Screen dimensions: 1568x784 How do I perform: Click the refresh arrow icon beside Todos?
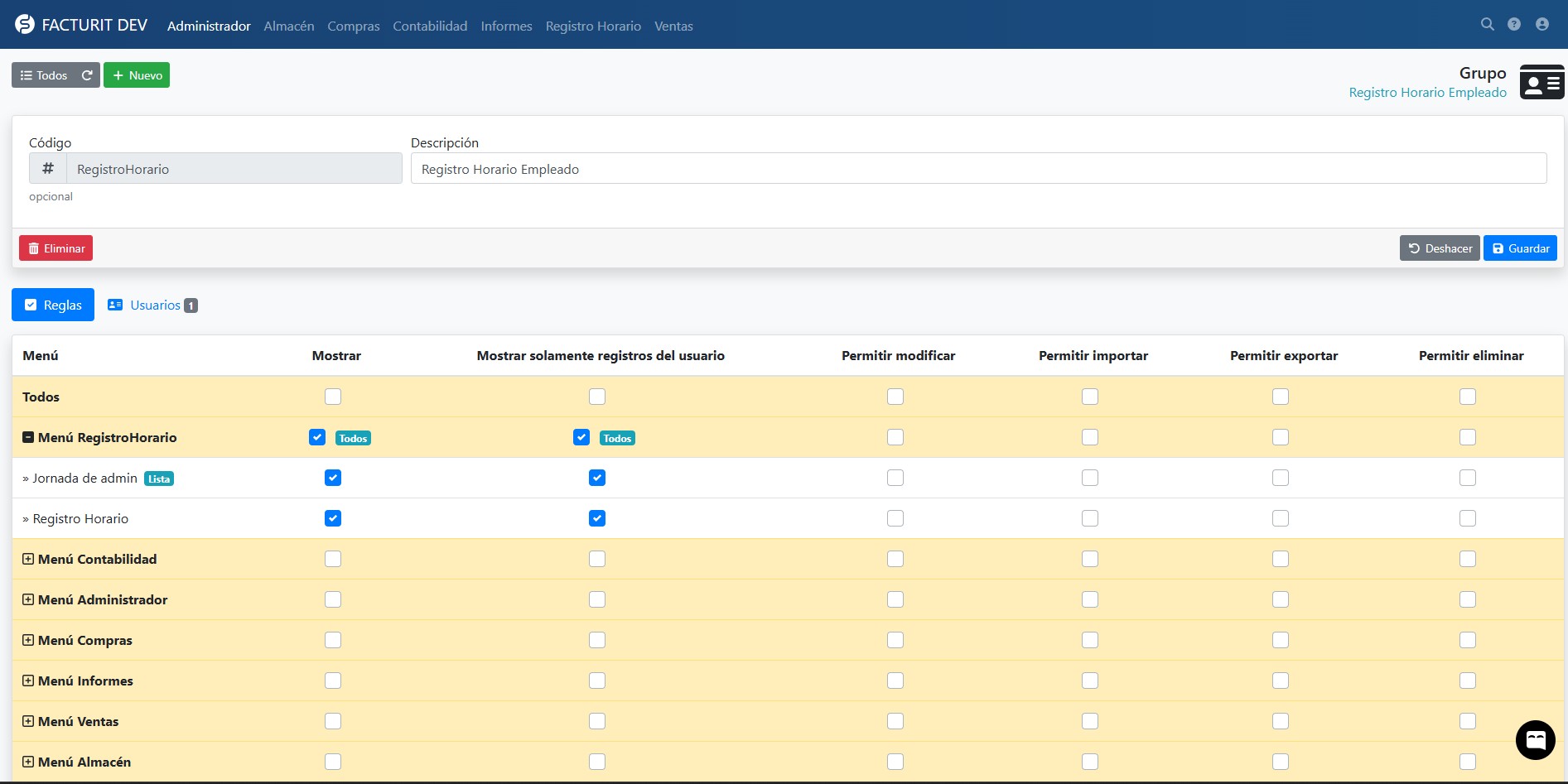(x=87, y=75)
